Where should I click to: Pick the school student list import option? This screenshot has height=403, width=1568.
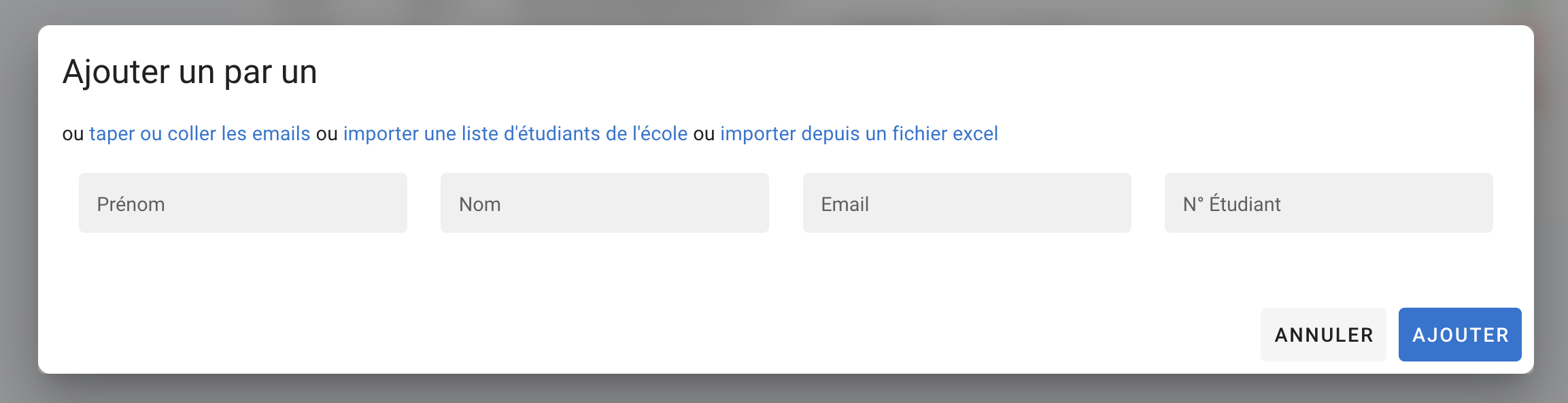point(515,133)
